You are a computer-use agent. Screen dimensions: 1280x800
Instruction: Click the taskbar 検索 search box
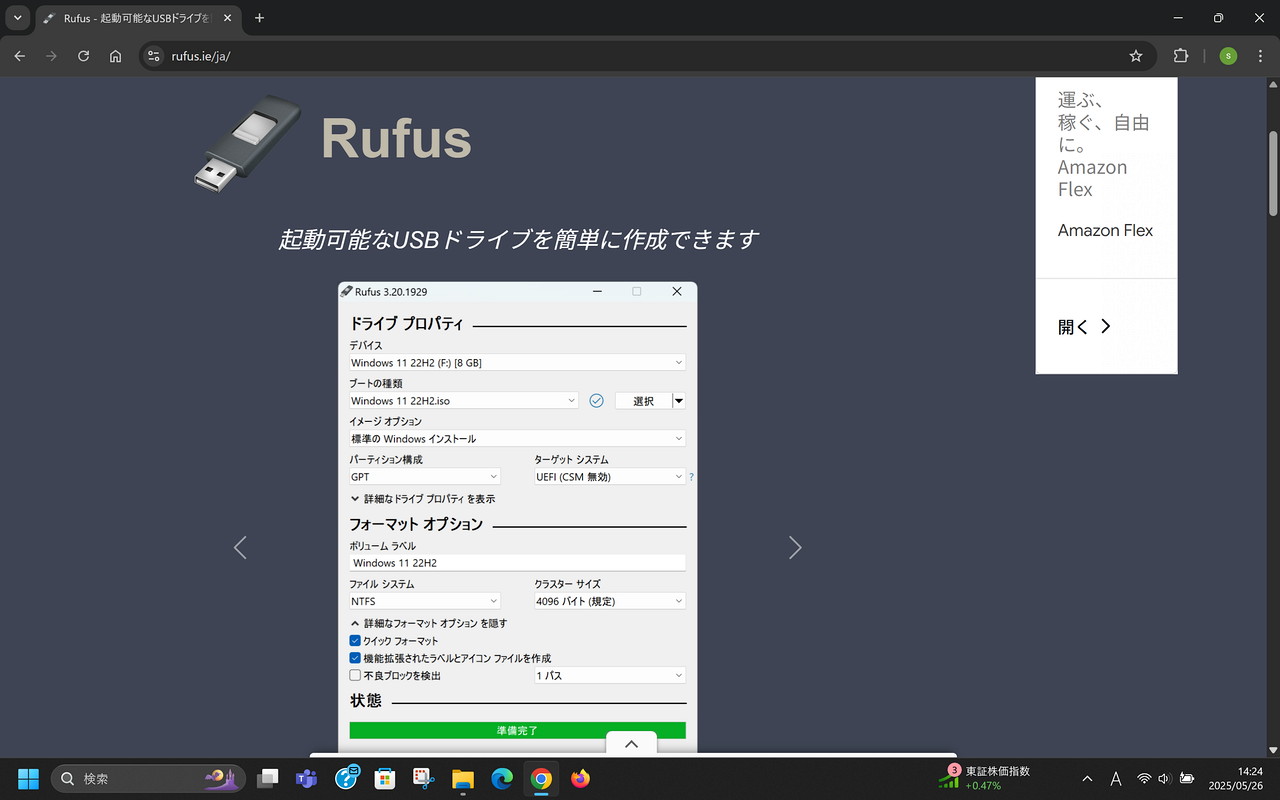(x=148, y=778)
